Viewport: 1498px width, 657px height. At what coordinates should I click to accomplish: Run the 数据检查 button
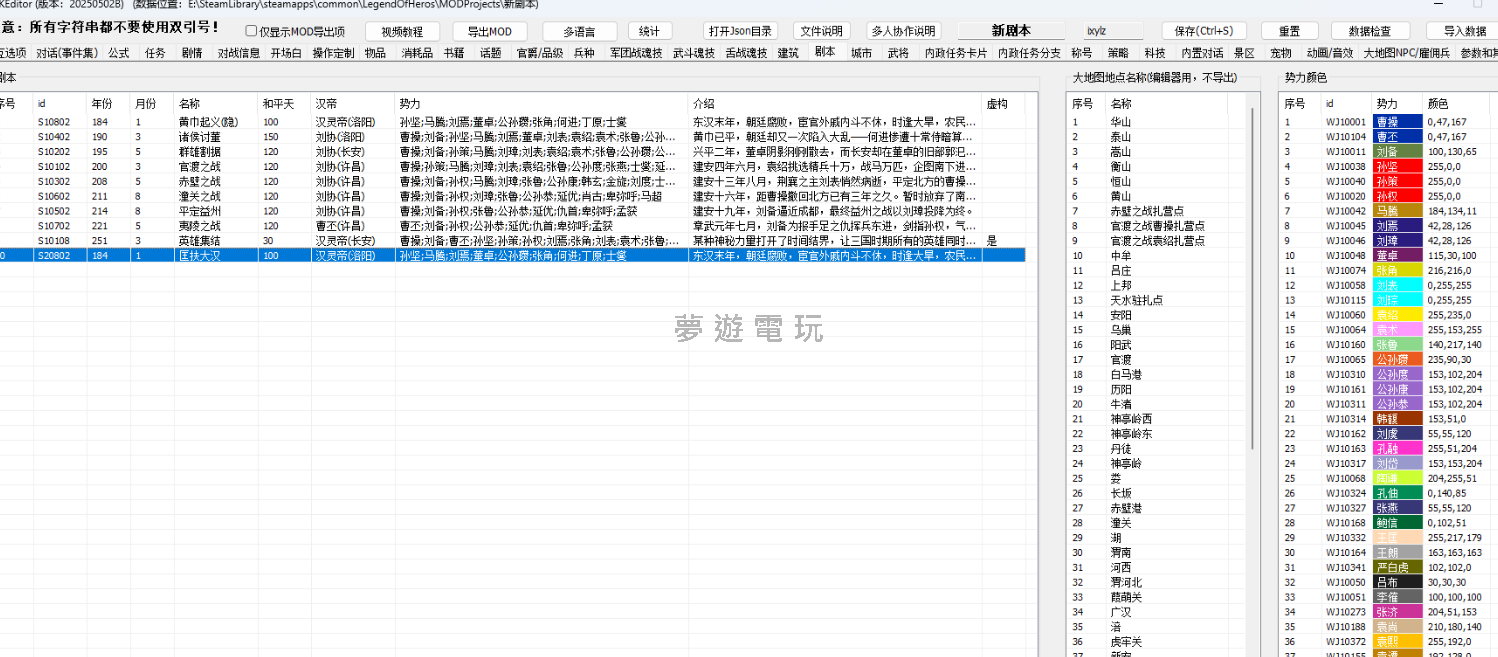(1377, 31)
